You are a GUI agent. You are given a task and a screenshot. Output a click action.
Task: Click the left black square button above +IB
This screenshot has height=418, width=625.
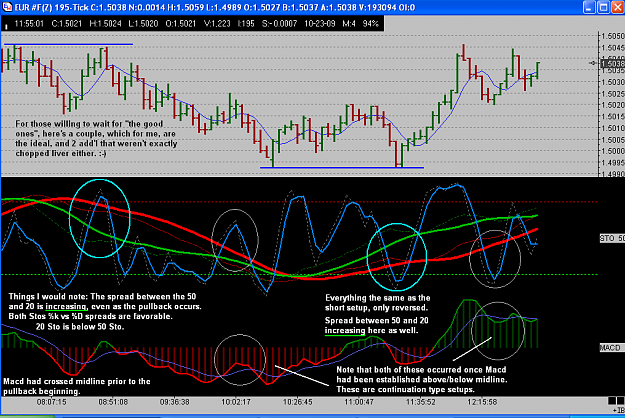(612, 400)
